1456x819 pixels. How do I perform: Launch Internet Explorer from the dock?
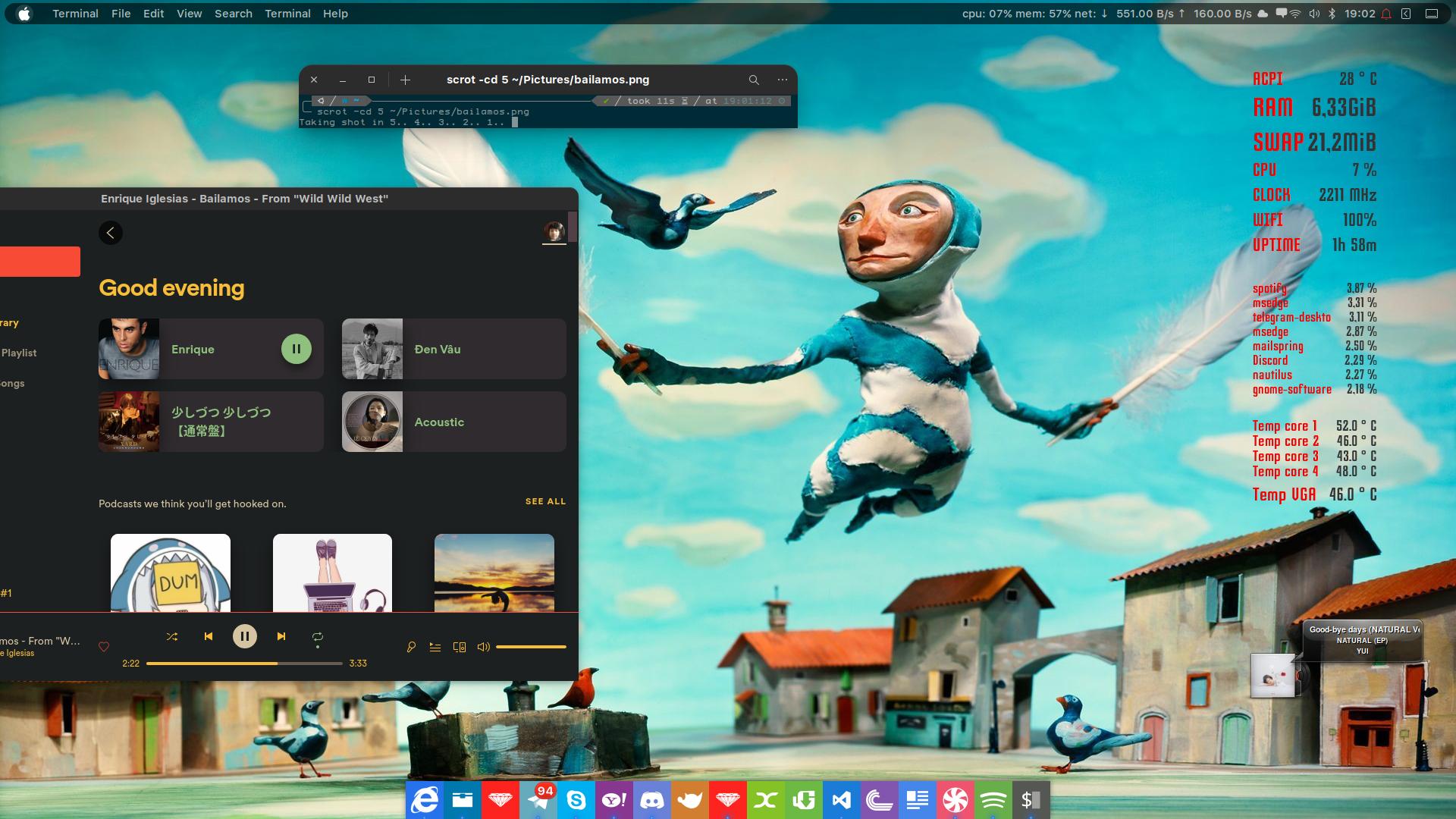click(x=425, y=800)
